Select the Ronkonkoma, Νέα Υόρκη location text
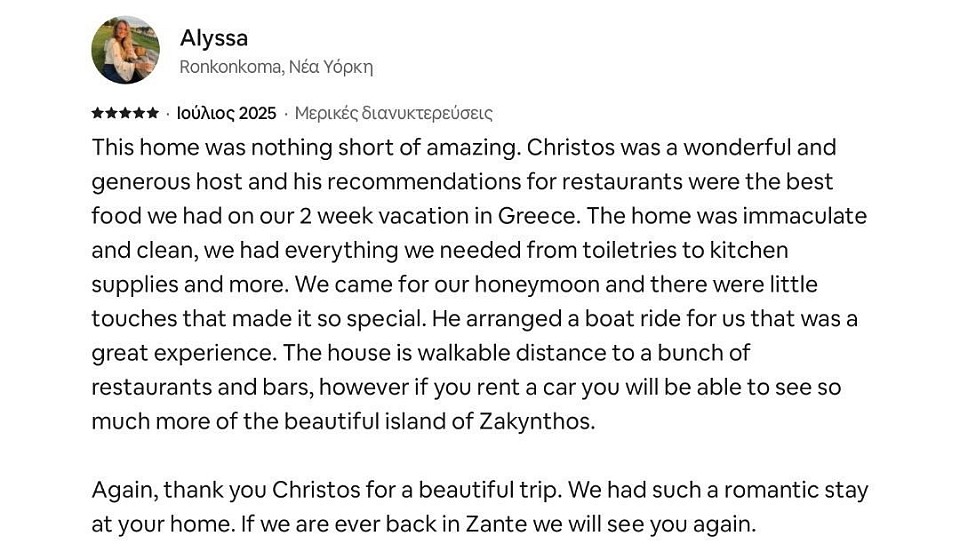 pos(276,67)
